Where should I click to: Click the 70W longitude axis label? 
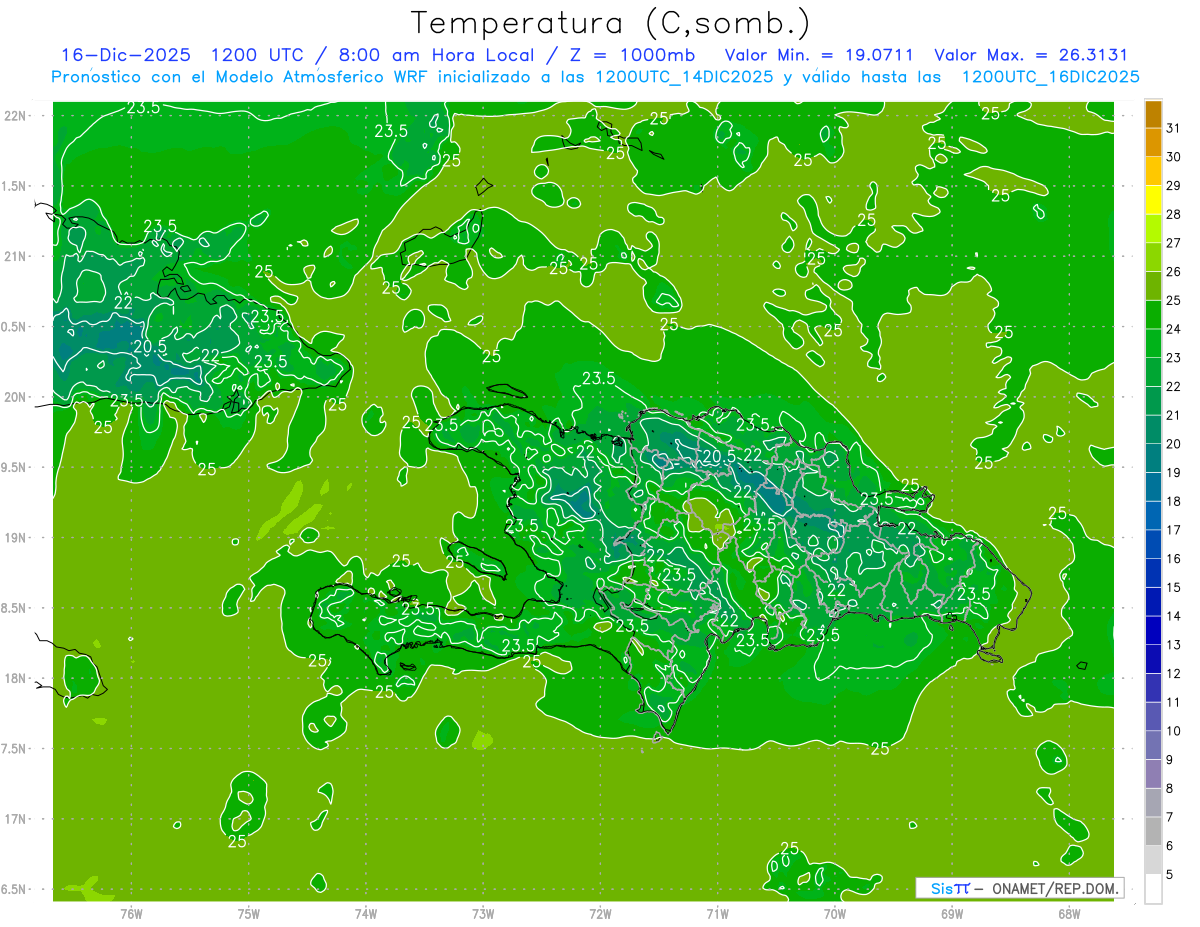click(x=835, y=914)
